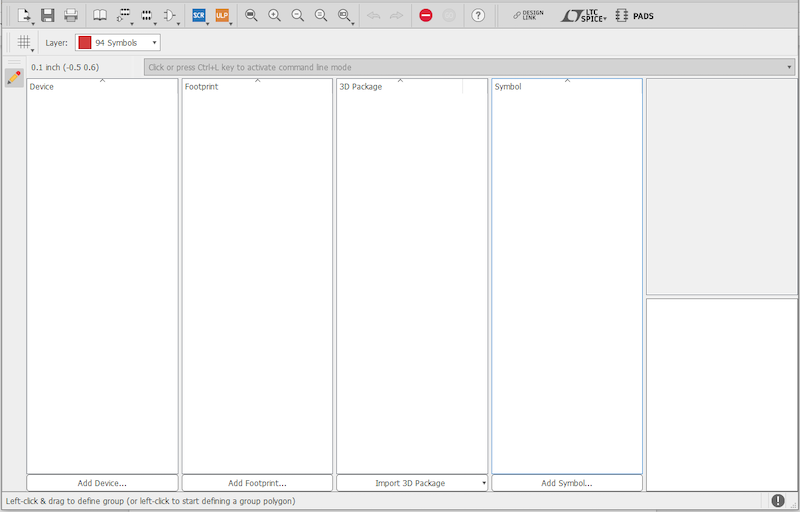This screenshot has height=512, width=800.
Task: Sort by the Device column header
Action: 102,86
